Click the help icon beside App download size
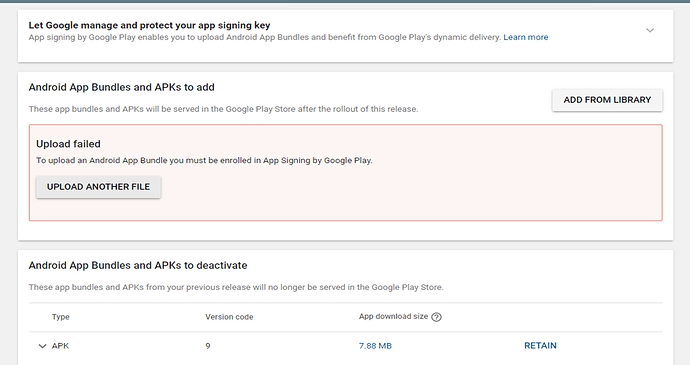Screen dimensions: 690x365 436,317
